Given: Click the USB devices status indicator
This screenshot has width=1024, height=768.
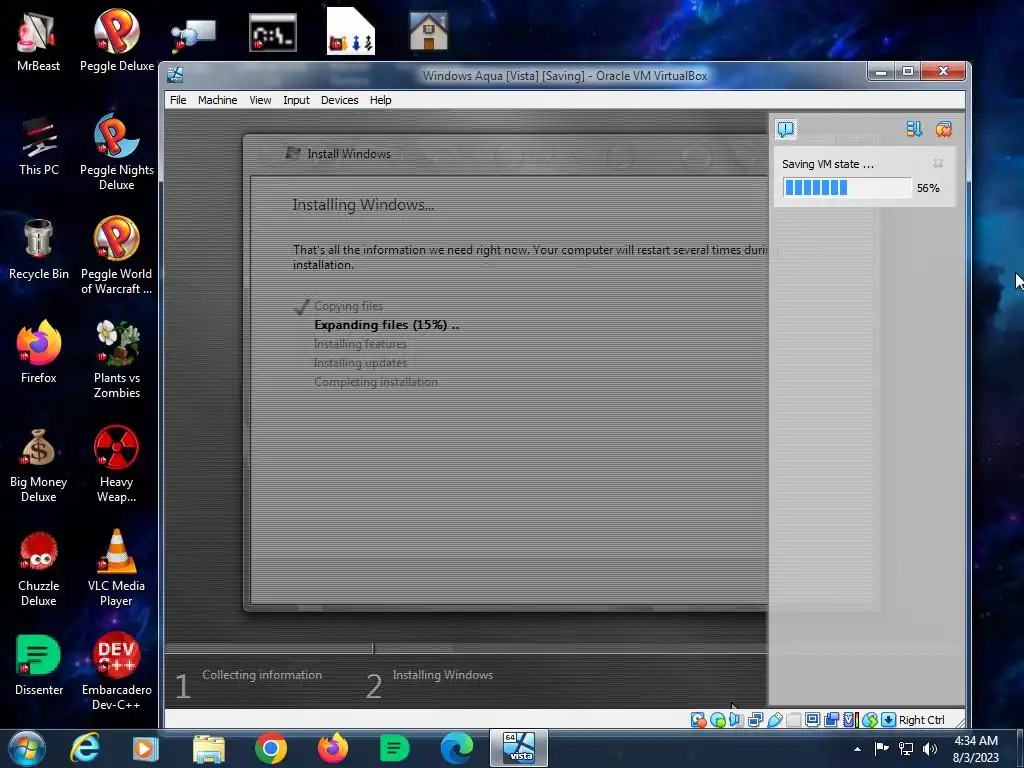Looking at the screenshot, I should click(x=775, y=720).
